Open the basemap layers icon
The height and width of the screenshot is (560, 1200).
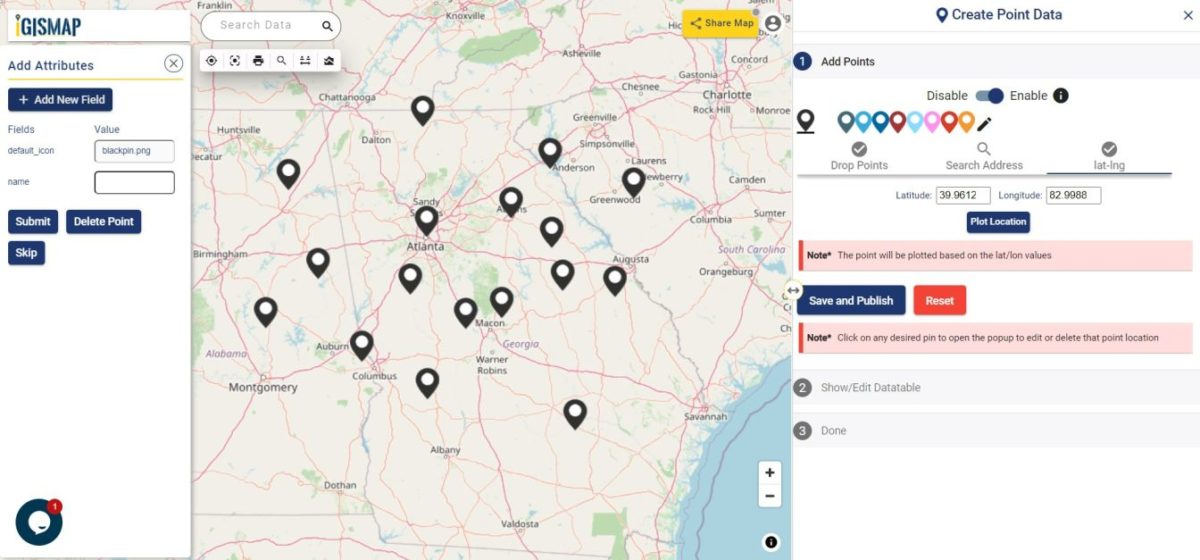[x=328, y=61]
